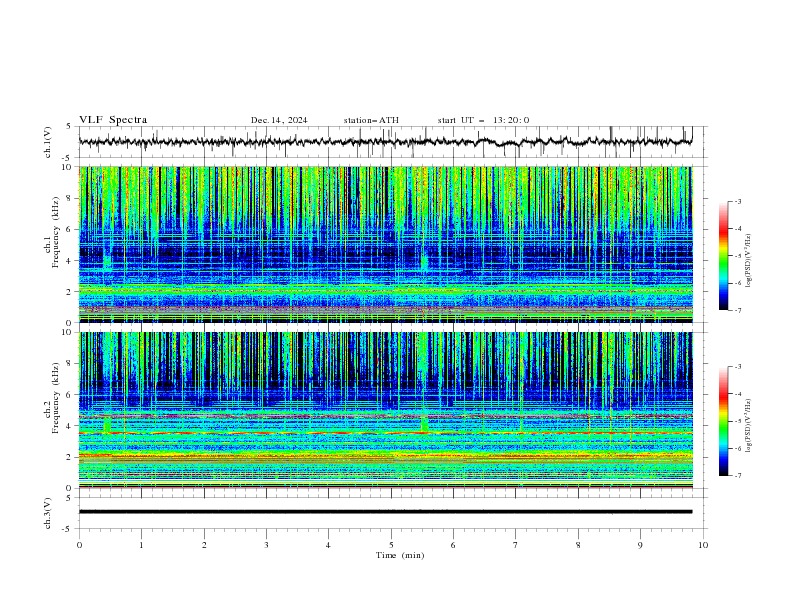Click the -5 label on ch.2 colorbar
The height and width of the screenshot is (612, 792).
[x=738, y=421]
